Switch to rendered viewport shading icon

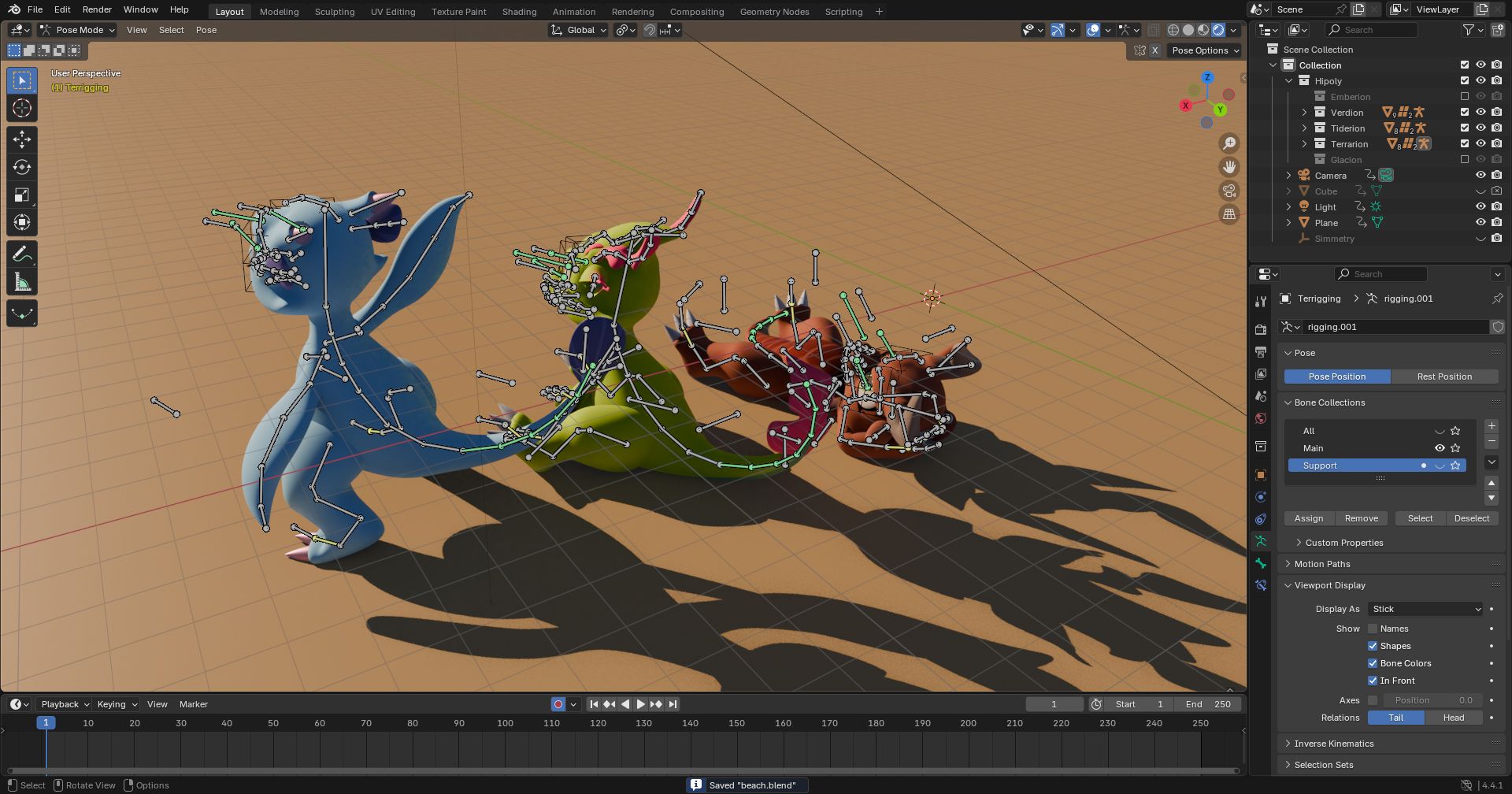coord(1218,30)
